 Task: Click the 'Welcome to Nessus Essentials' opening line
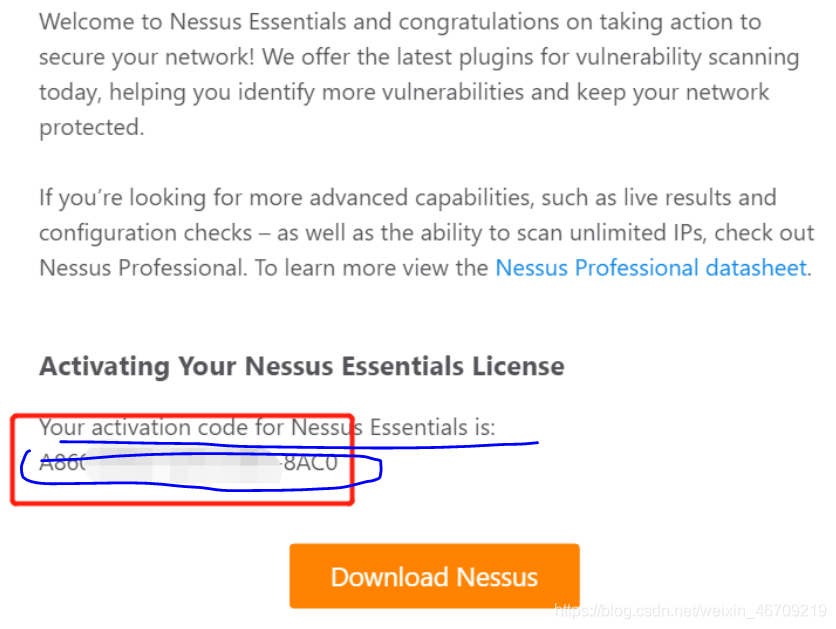[x=400, y=22]
